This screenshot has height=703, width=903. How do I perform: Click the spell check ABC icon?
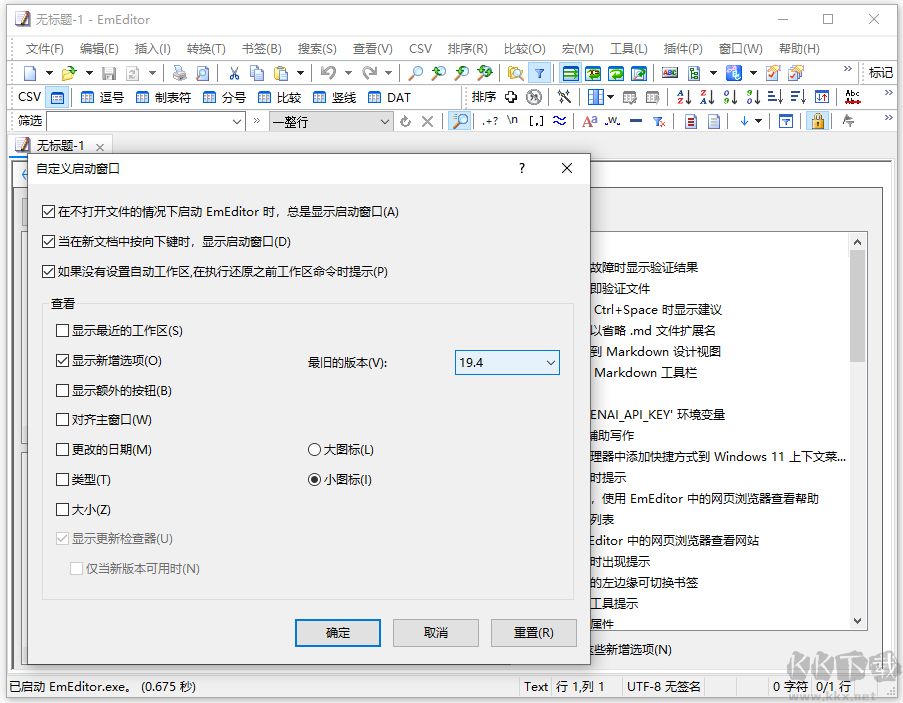[x=670, y=73]
